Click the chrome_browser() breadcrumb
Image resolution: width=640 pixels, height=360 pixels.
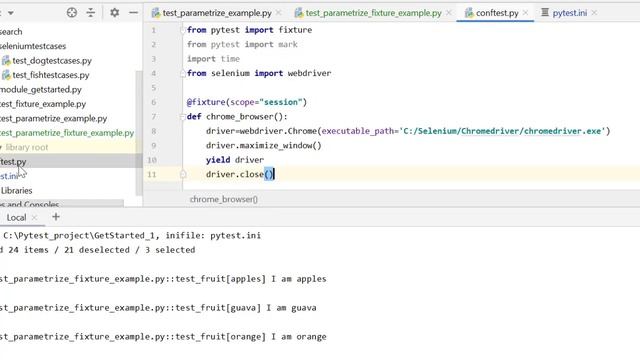224,199
